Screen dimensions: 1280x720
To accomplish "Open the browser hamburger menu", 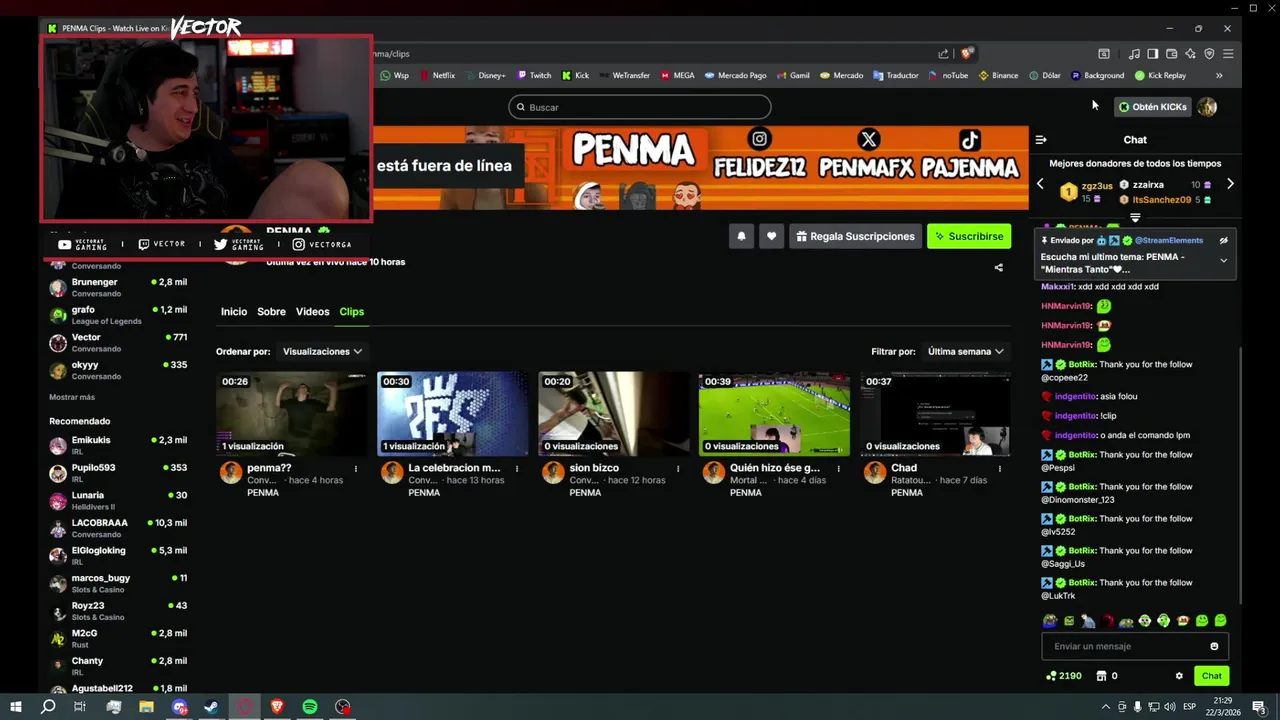I will [x=1228, y=54].
